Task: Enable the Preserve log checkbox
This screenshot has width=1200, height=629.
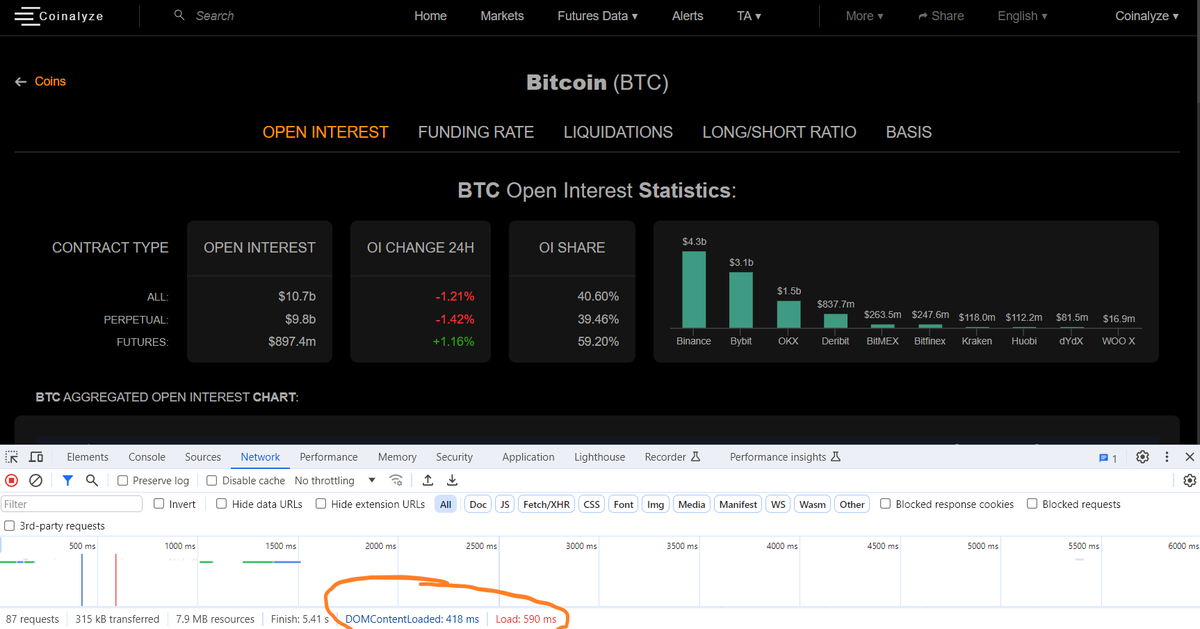Action: [123, 481]
